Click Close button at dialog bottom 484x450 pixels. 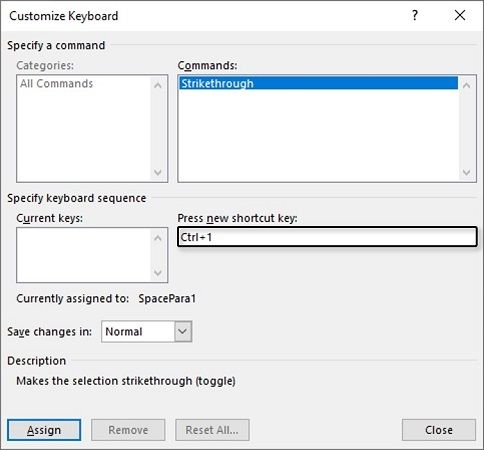[x=439, y=430]
